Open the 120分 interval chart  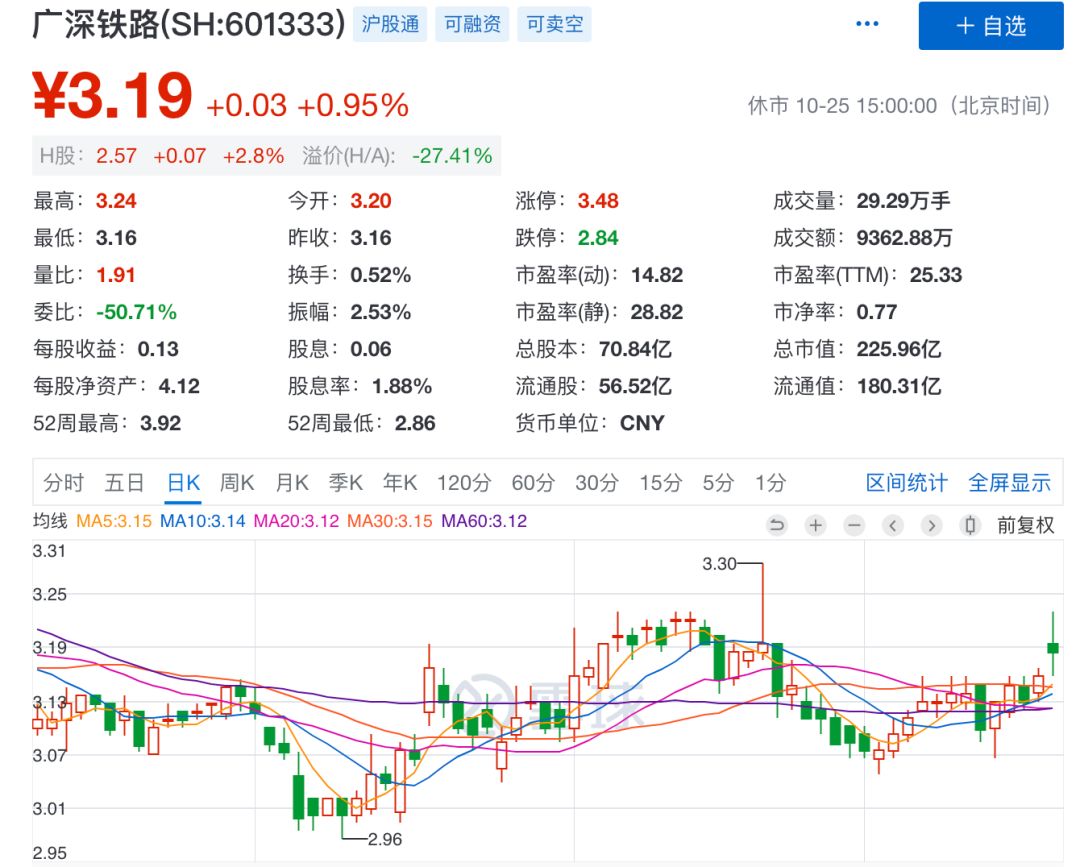tap(464, 483)
